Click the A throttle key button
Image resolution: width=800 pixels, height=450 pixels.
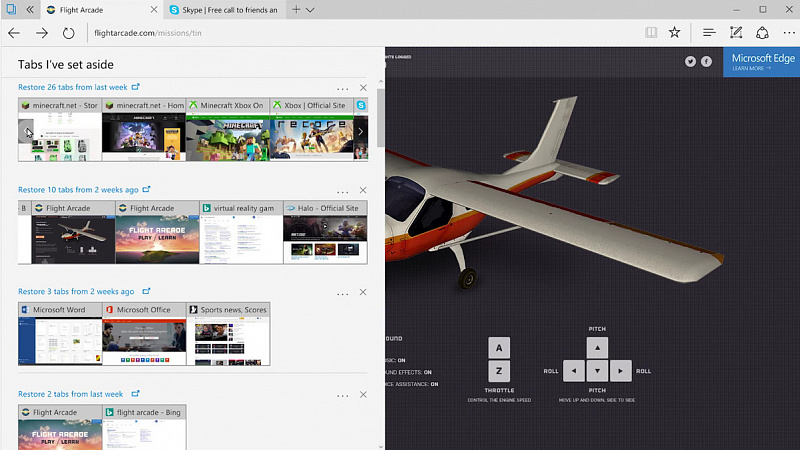click(x=499, y=348)
